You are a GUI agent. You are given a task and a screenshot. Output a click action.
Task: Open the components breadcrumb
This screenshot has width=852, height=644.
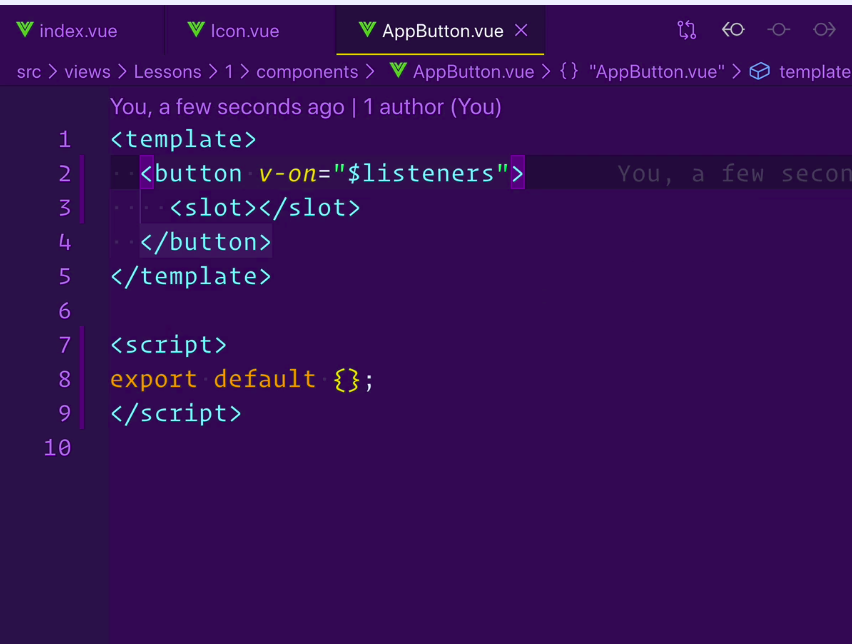tap(307, 72)
